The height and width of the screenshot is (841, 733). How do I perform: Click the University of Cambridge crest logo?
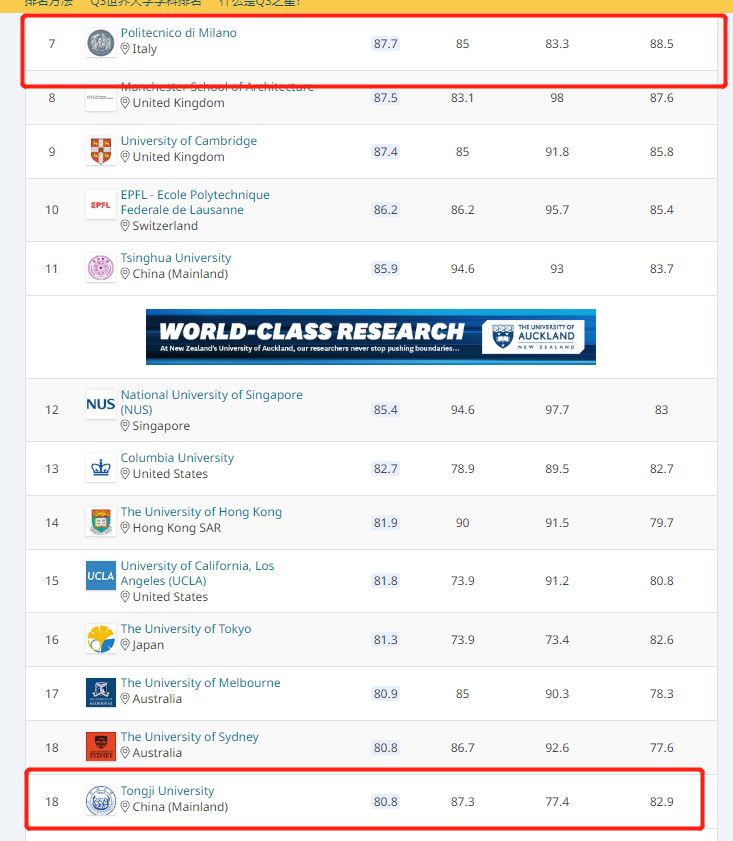click(101, 151)
